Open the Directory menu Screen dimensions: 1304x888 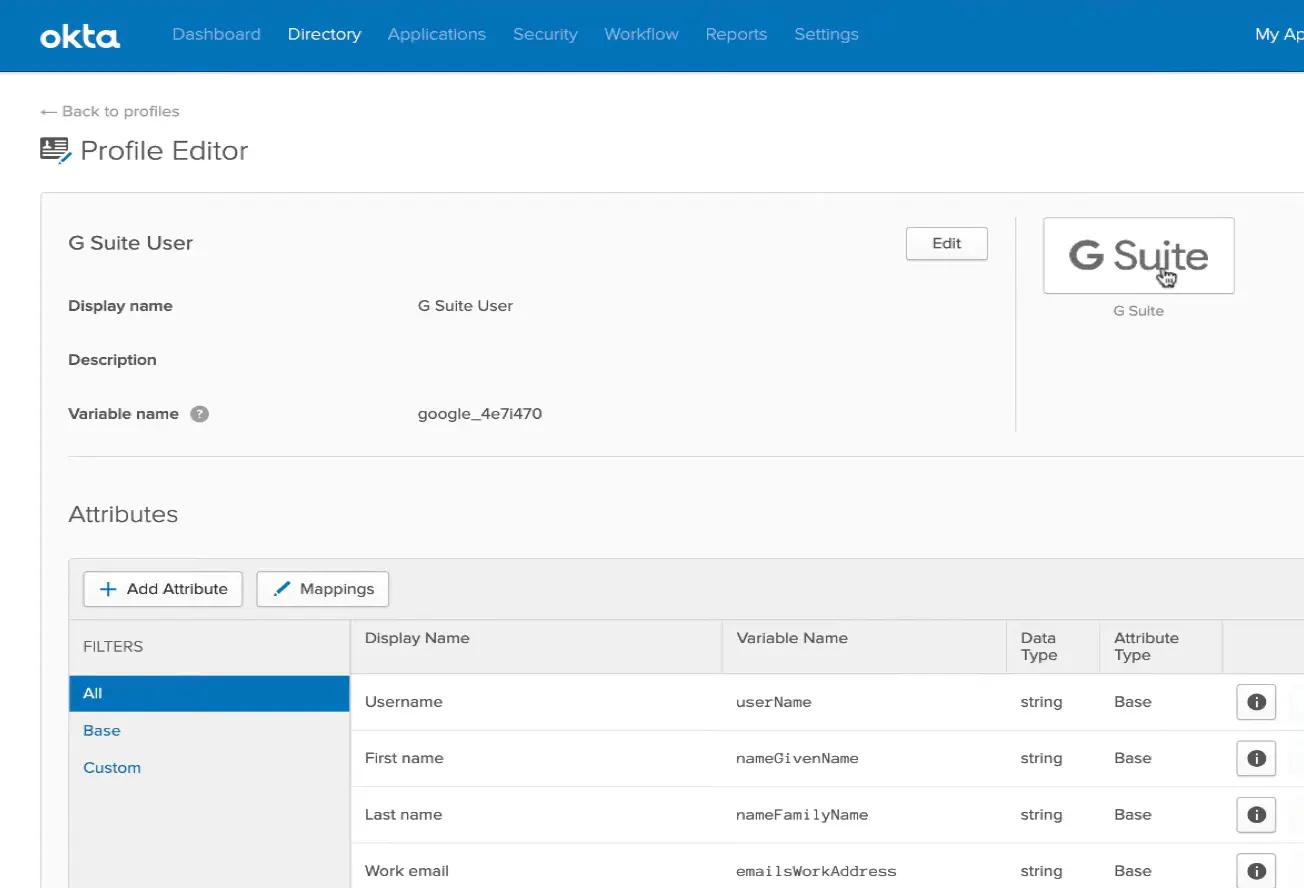pyautogui.click(x=324, y=34)
